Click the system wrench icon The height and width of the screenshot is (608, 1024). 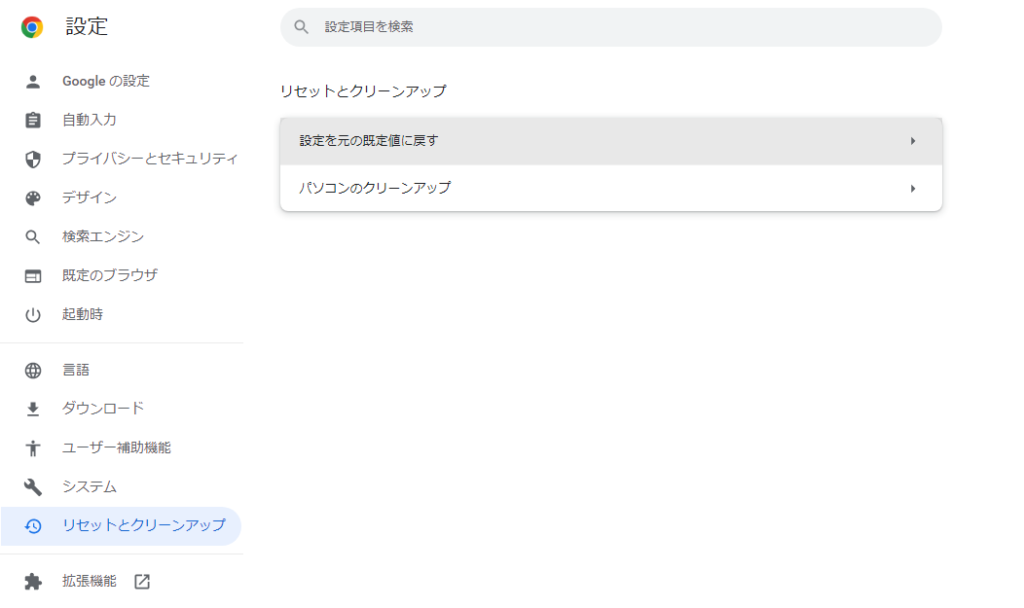pos(33,487)
